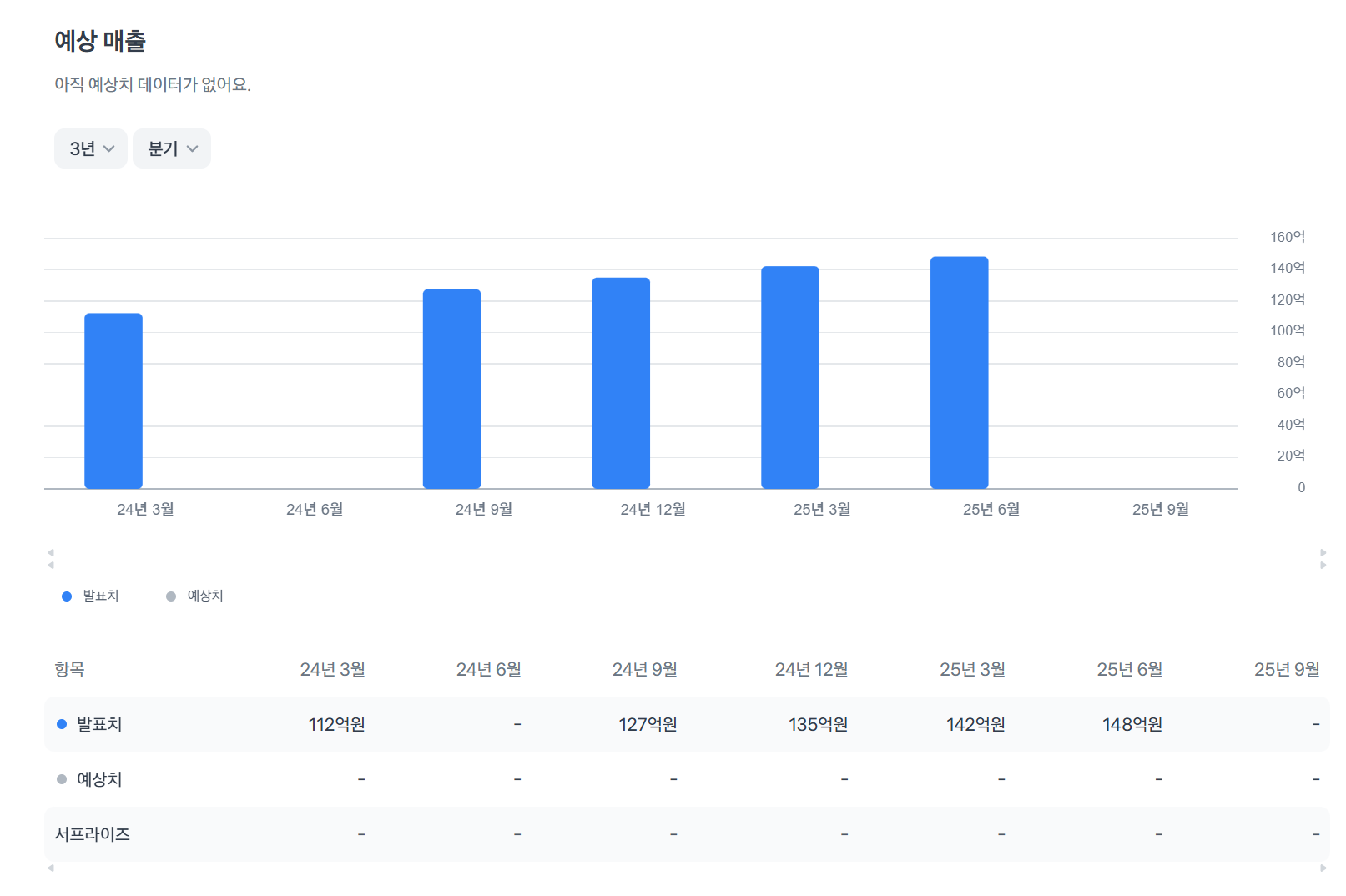This screenshot has height=896, width=1346.
Task: Click the 25년 6월 table column header
Action: point(1130,669)
